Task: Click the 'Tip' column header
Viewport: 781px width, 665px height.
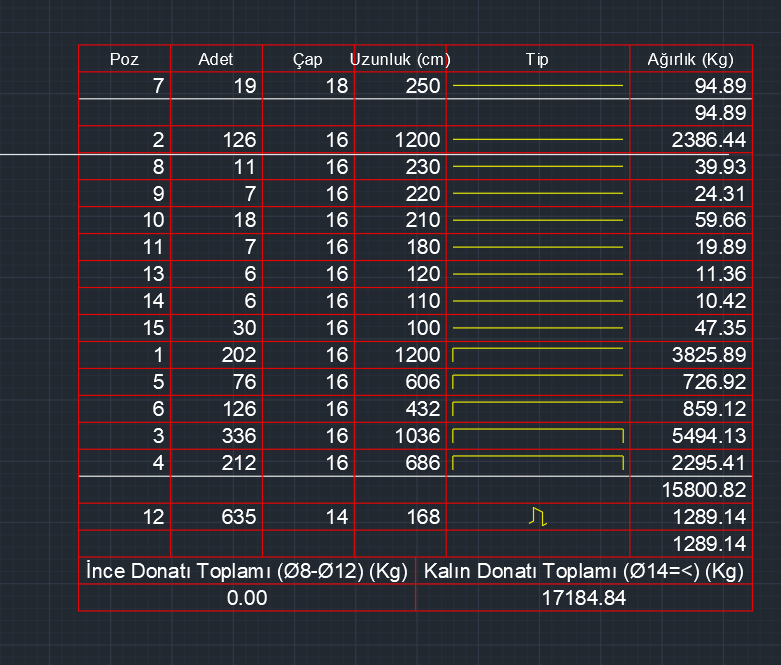Action: [x=537, y=60]
